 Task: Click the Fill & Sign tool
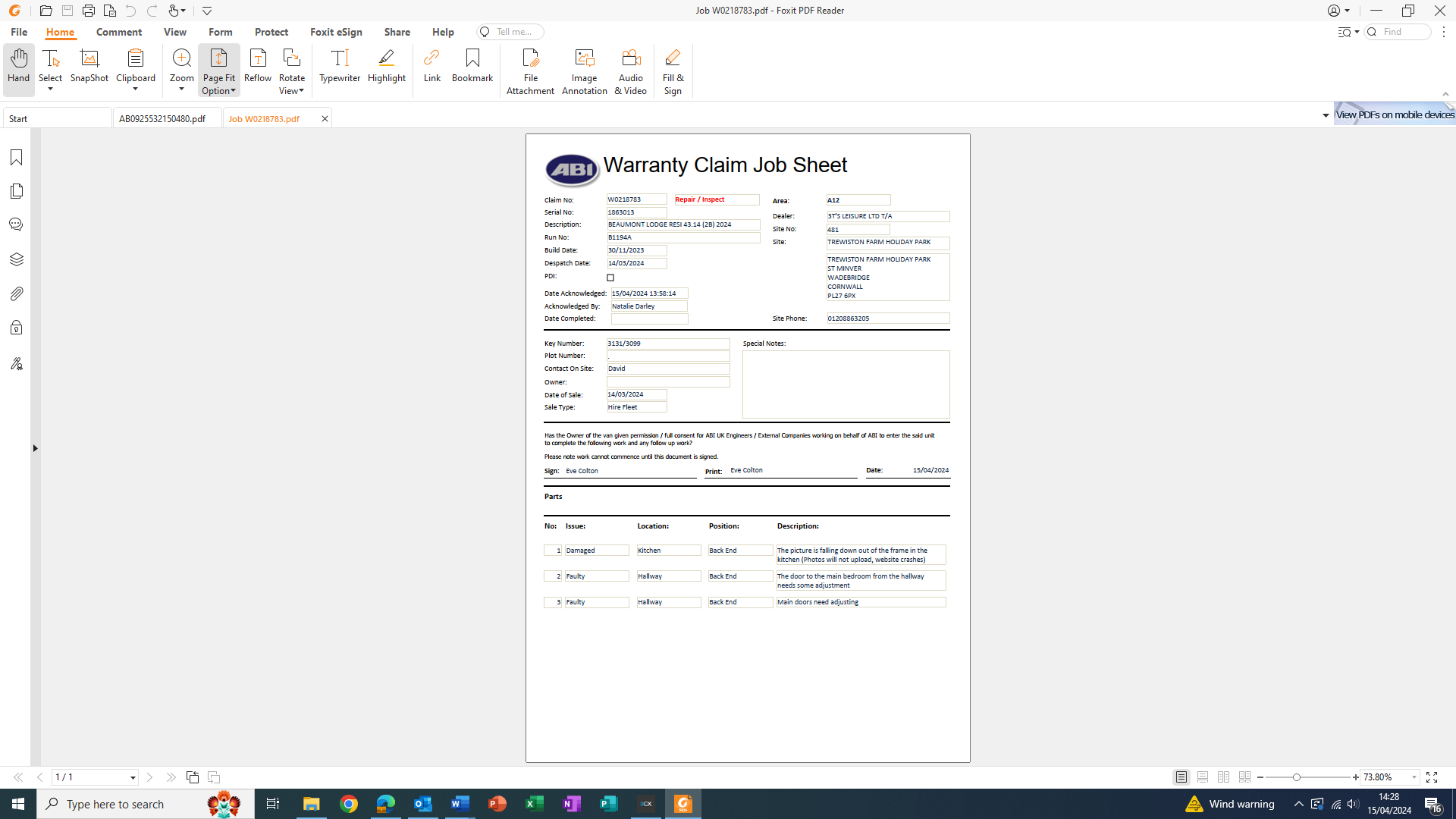673,71
